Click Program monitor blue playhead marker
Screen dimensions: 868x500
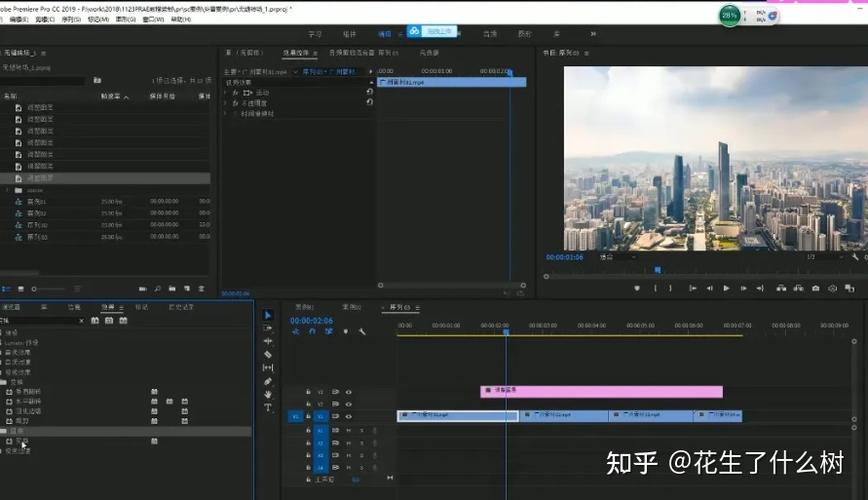click(658, 270)
